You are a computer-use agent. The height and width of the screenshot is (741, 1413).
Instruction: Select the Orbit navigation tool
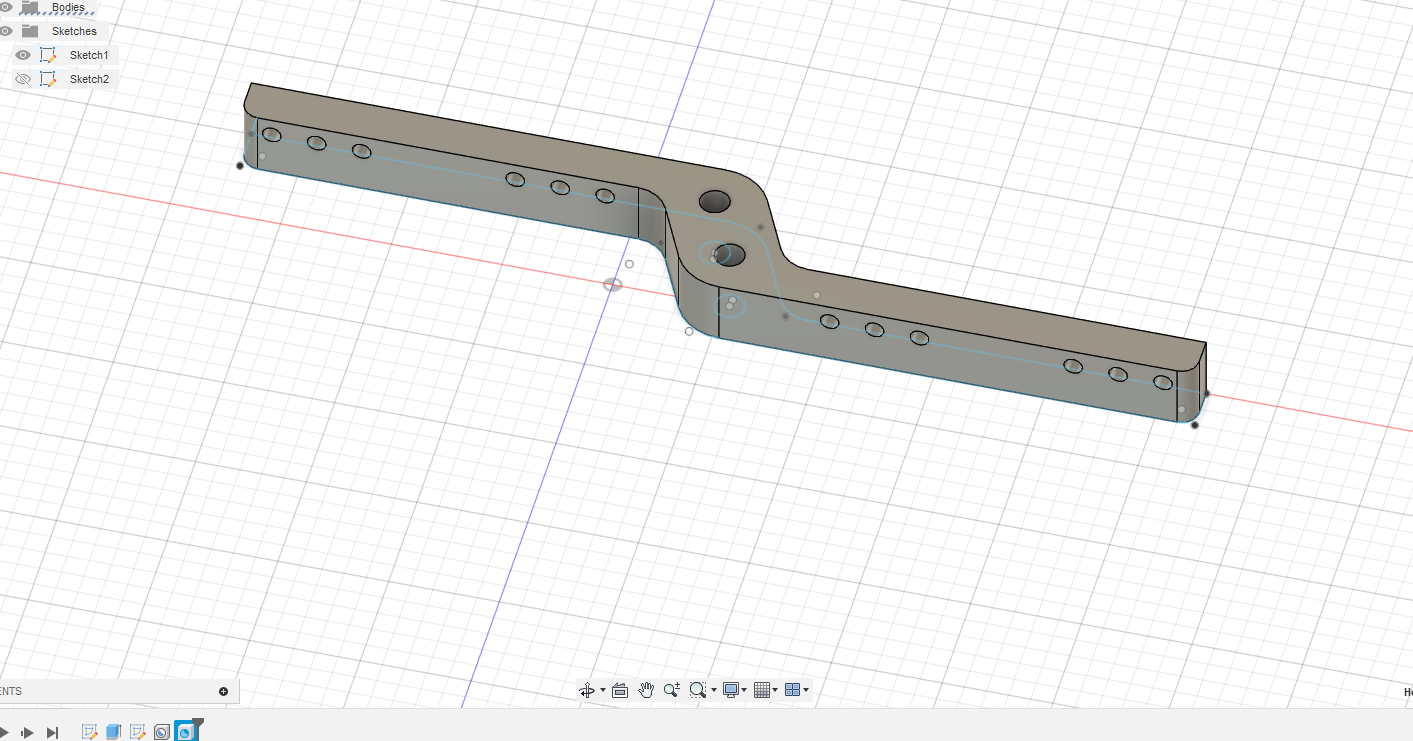tap(587, 690)
